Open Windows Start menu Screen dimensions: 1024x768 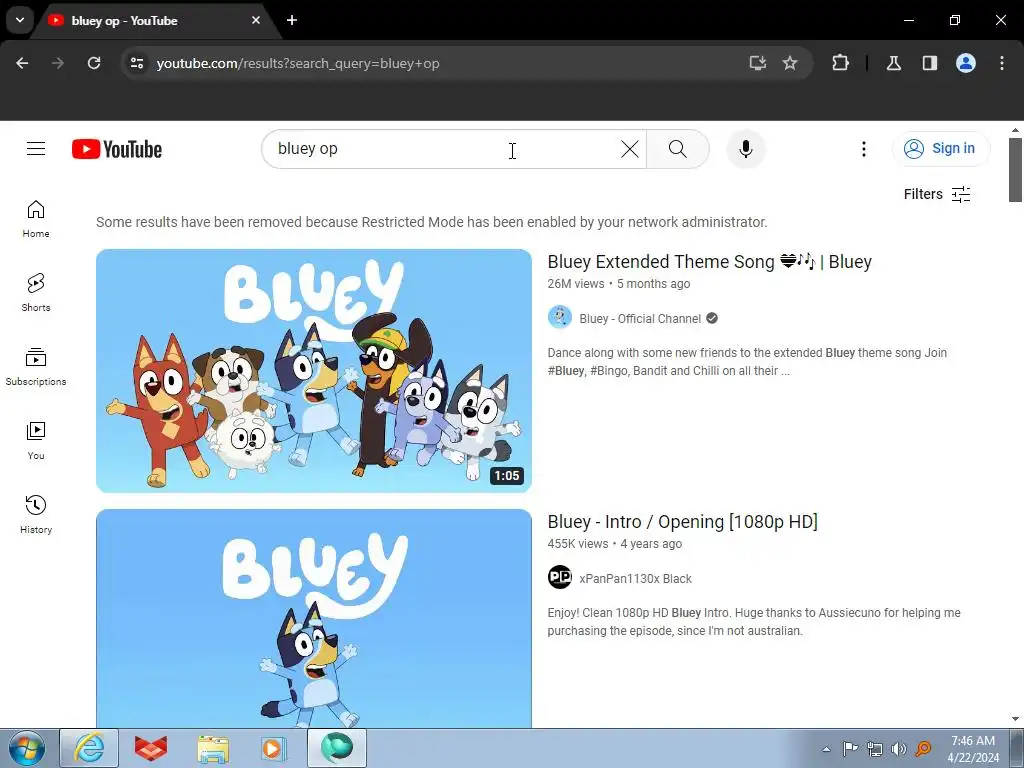(27, 748)
